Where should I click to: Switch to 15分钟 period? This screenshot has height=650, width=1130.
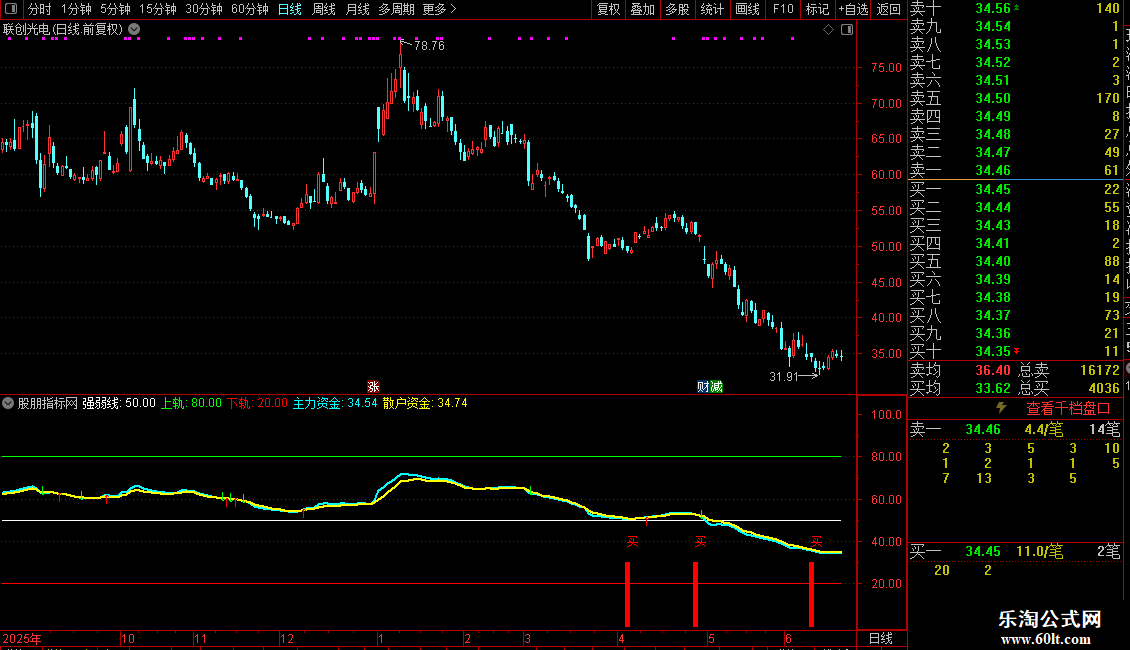coord(158,9)
